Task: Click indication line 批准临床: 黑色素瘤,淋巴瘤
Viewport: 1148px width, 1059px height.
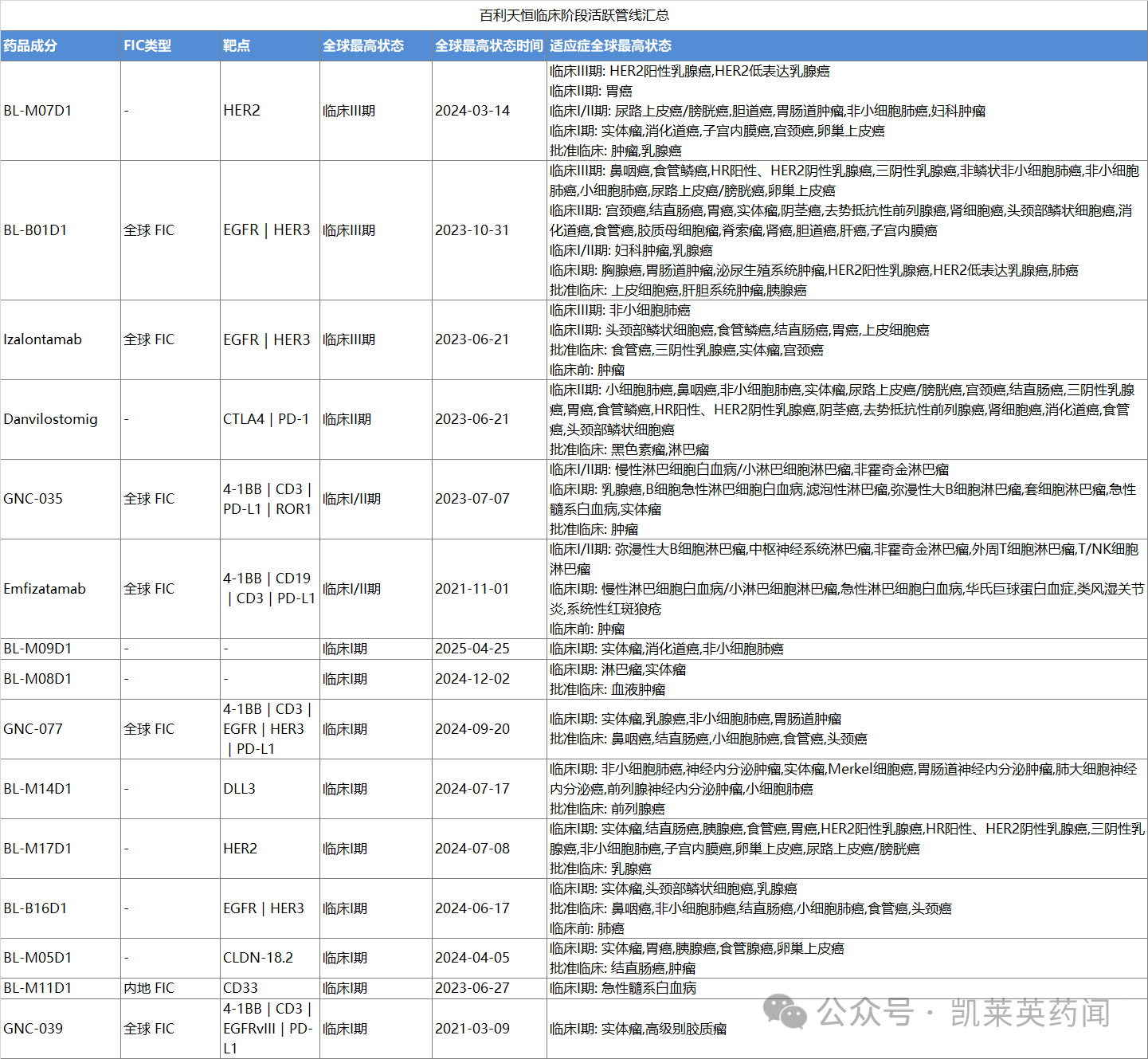Action: [629, 449]
